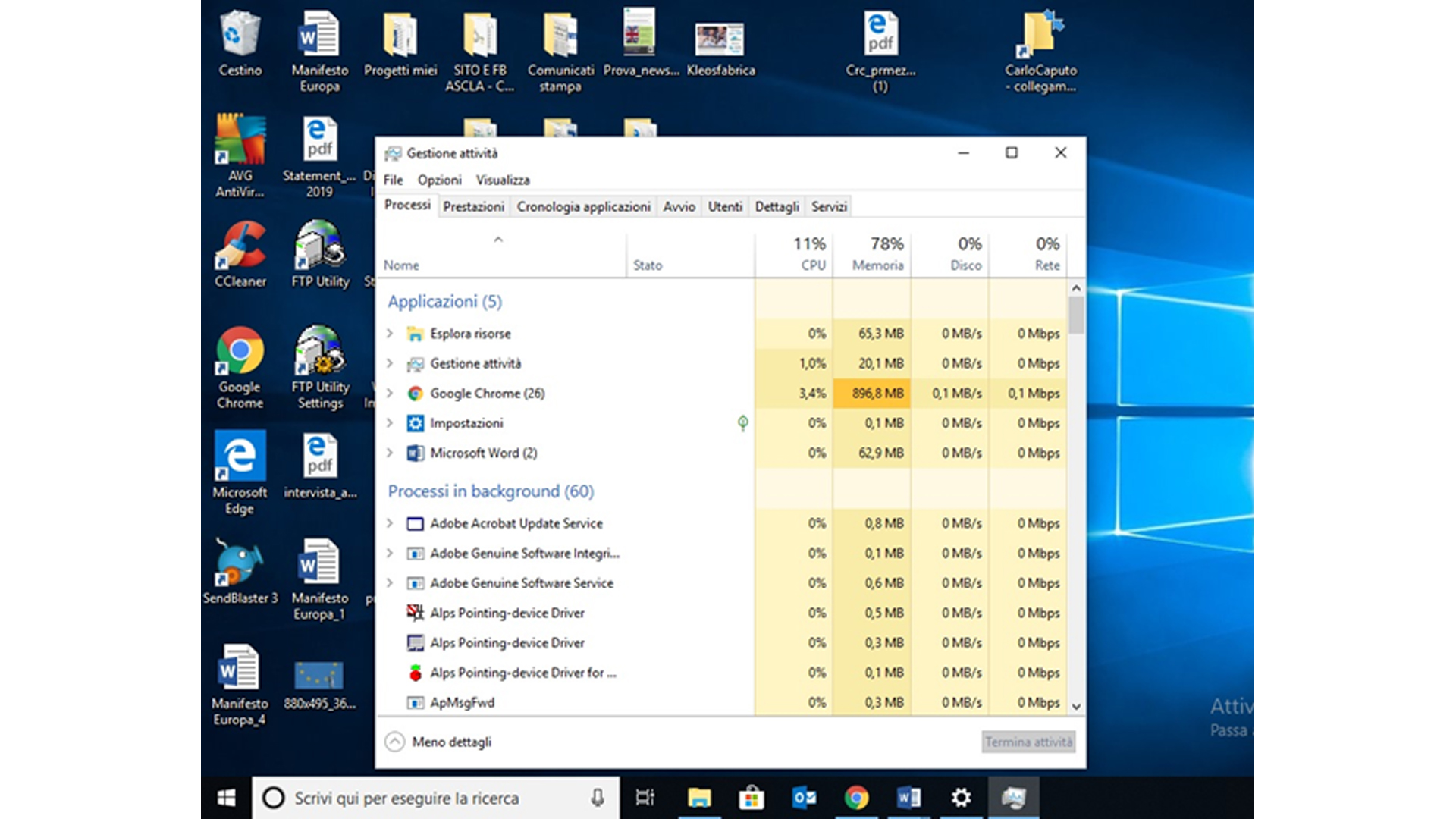Expand Adobe Acrobat Update Service row
Viewport: 1456px width, 819px height.
click(390, 523)
